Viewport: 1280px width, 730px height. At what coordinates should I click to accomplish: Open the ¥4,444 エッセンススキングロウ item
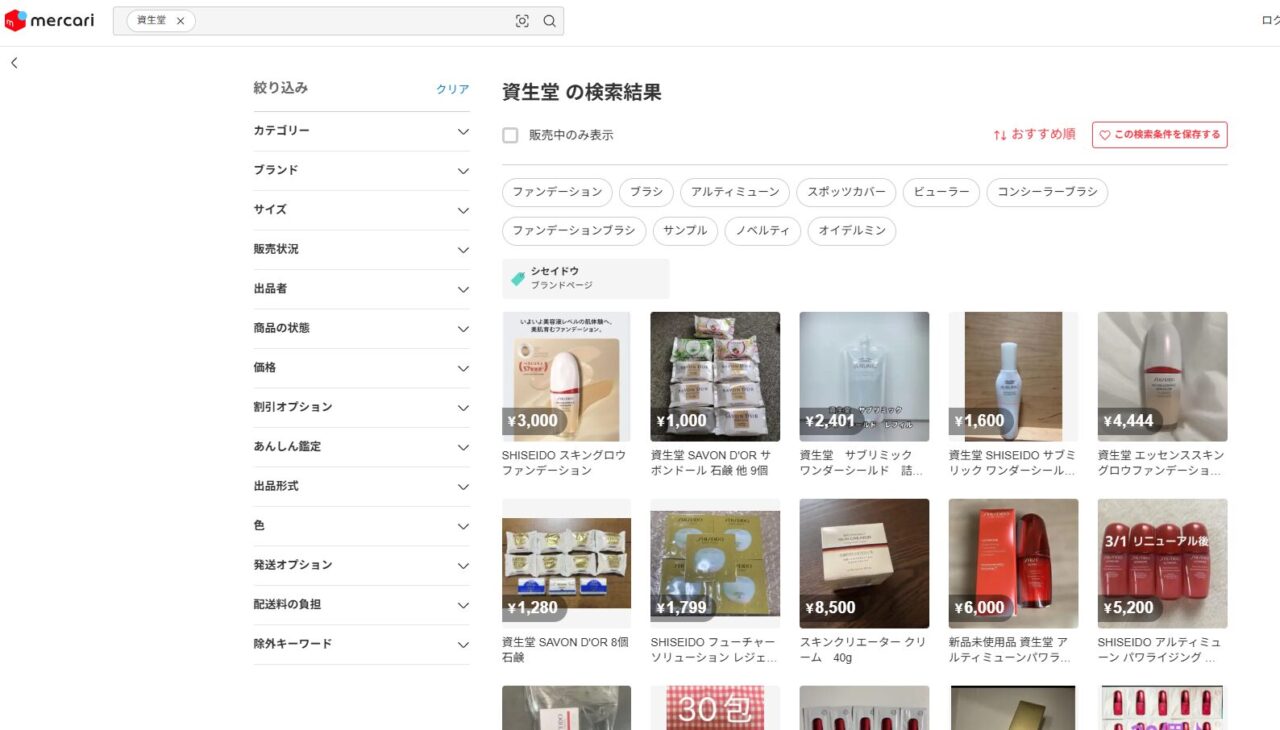coord(1162,377)
